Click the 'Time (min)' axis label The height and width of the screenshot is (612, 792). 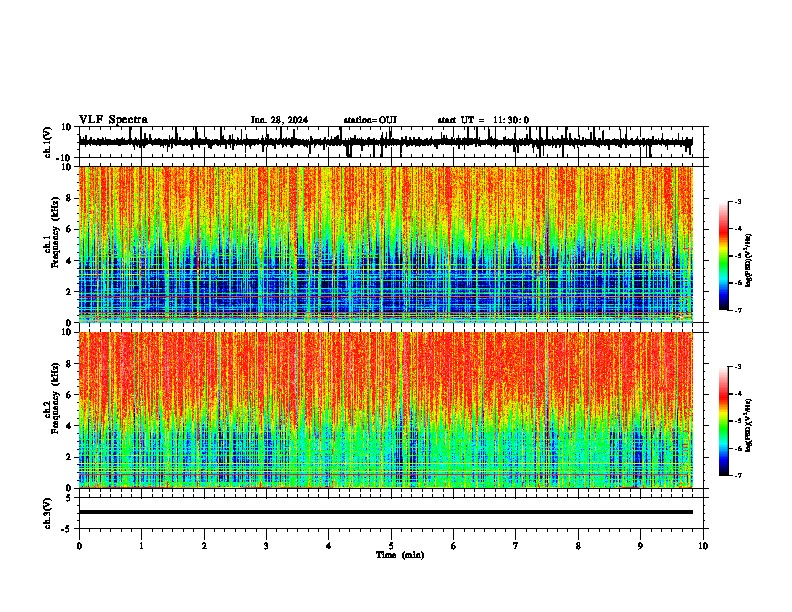(x=400, y=555)
